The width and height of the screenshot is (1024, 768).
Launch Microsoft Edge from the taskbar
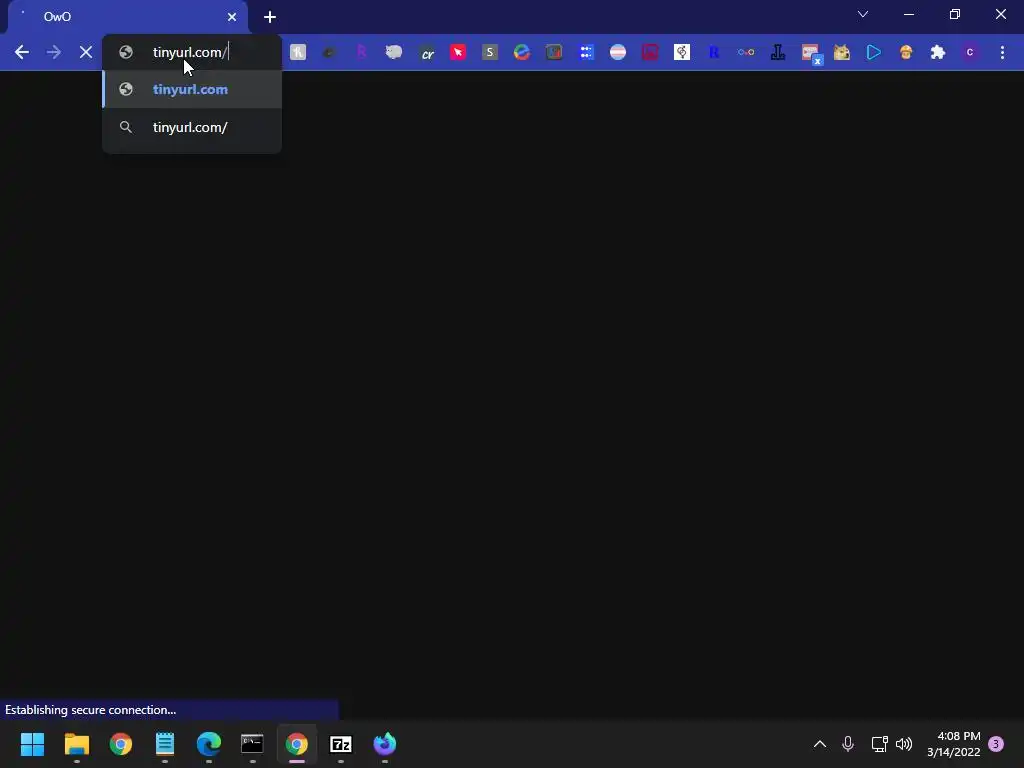tap(209, 744)
